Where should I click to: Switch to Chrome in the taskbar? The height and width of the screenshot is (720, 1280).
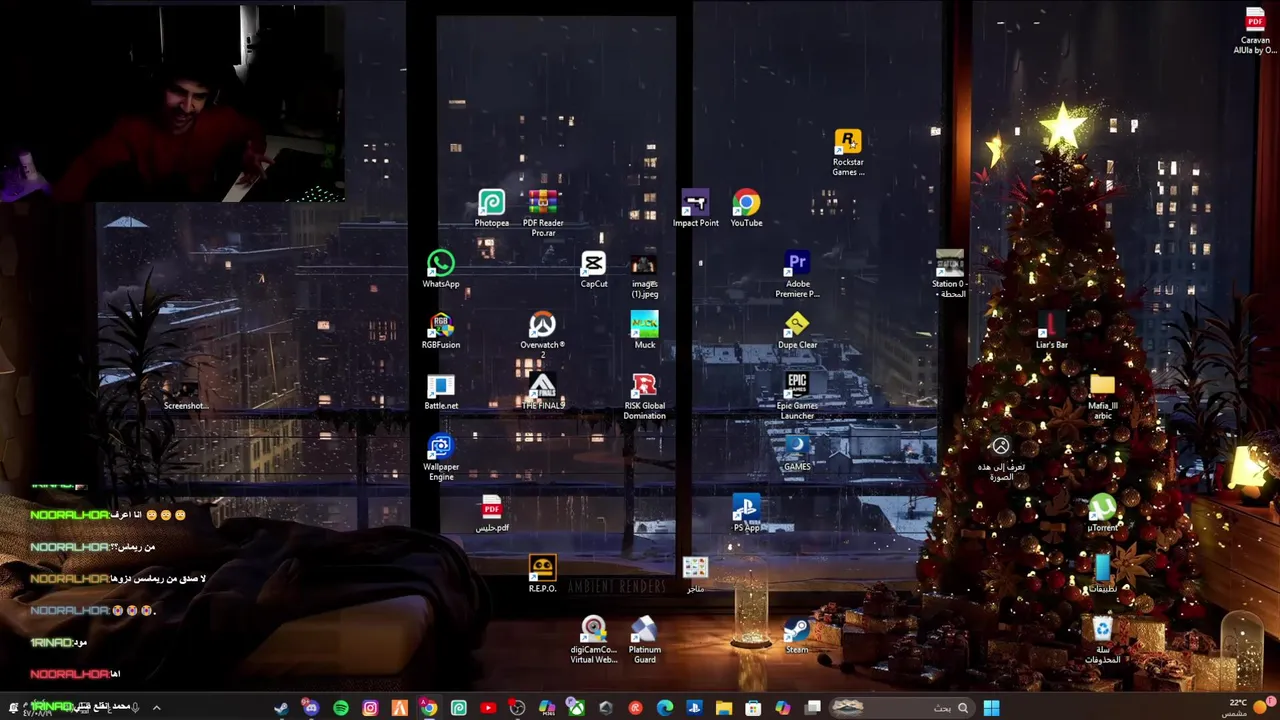(429, 708)
